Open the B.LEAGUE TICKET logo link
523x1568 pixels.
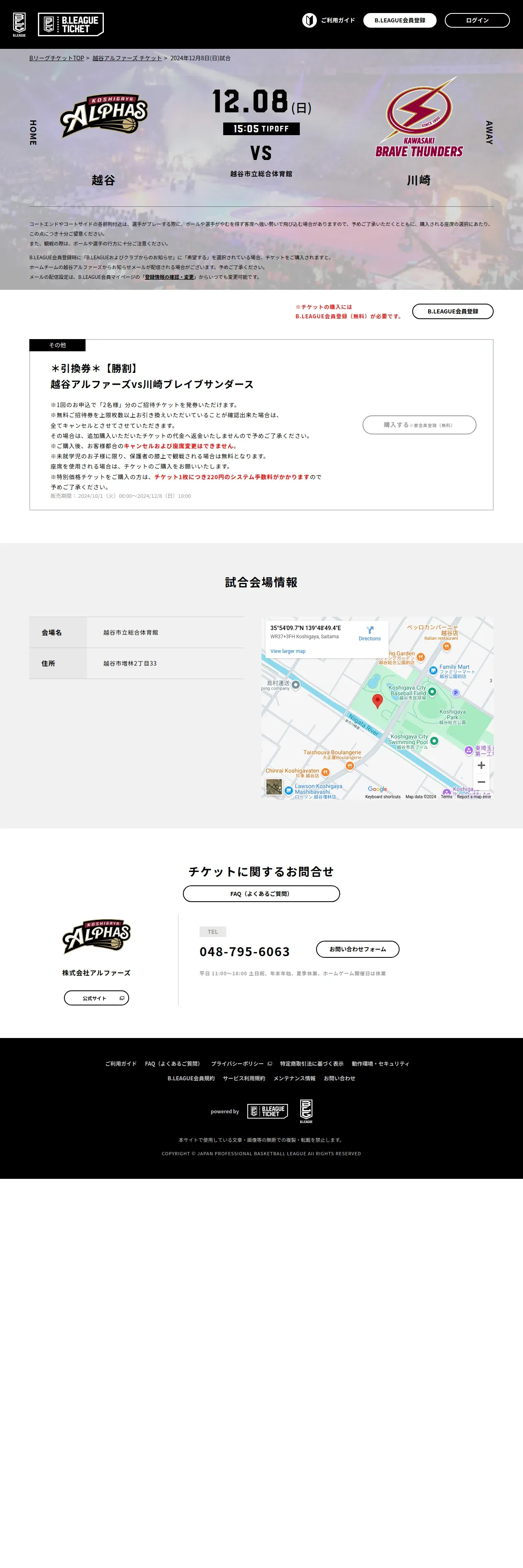(70, 24)
